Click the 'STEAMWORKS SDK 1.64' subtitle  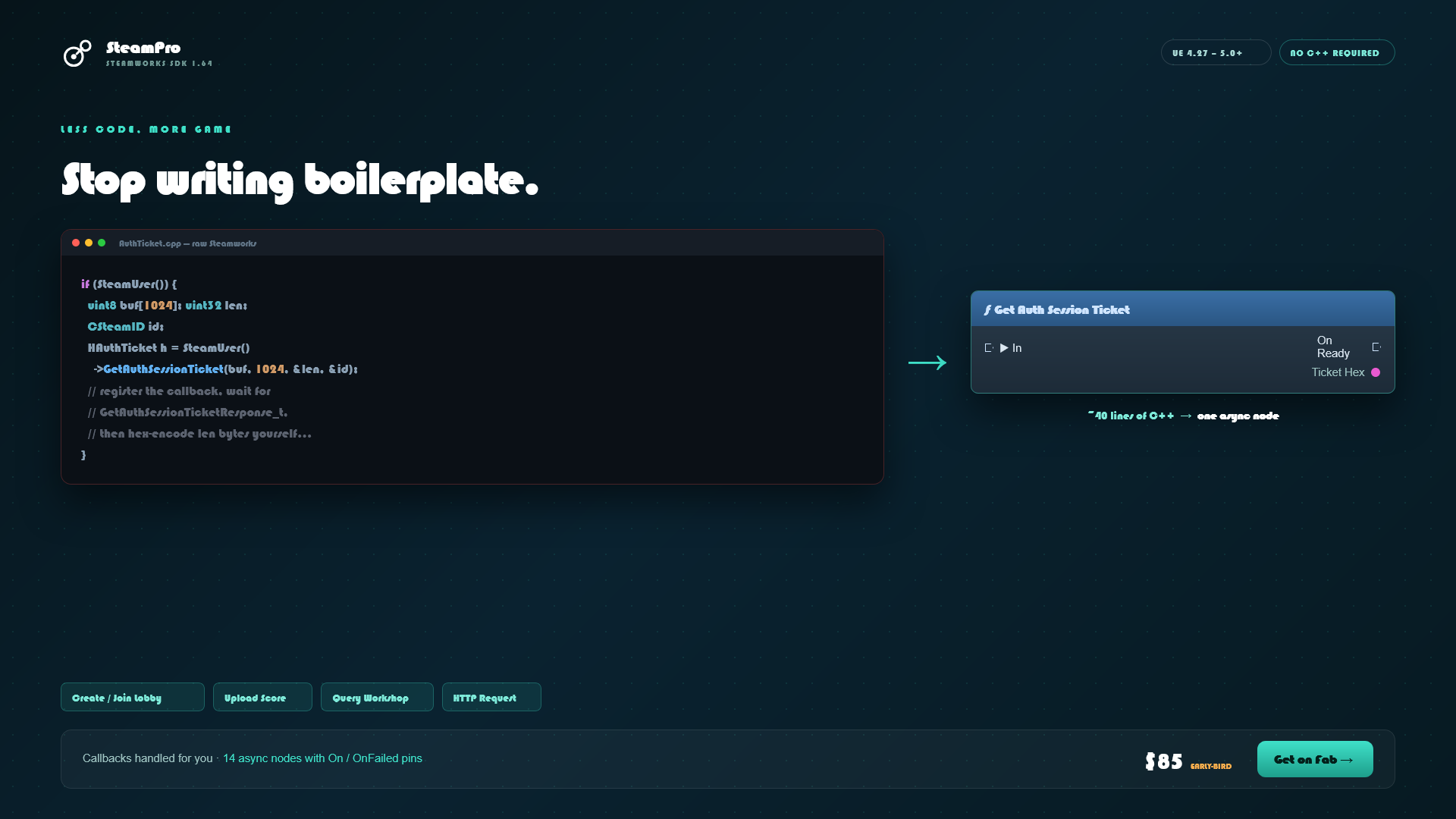click(x=159, y=64)
